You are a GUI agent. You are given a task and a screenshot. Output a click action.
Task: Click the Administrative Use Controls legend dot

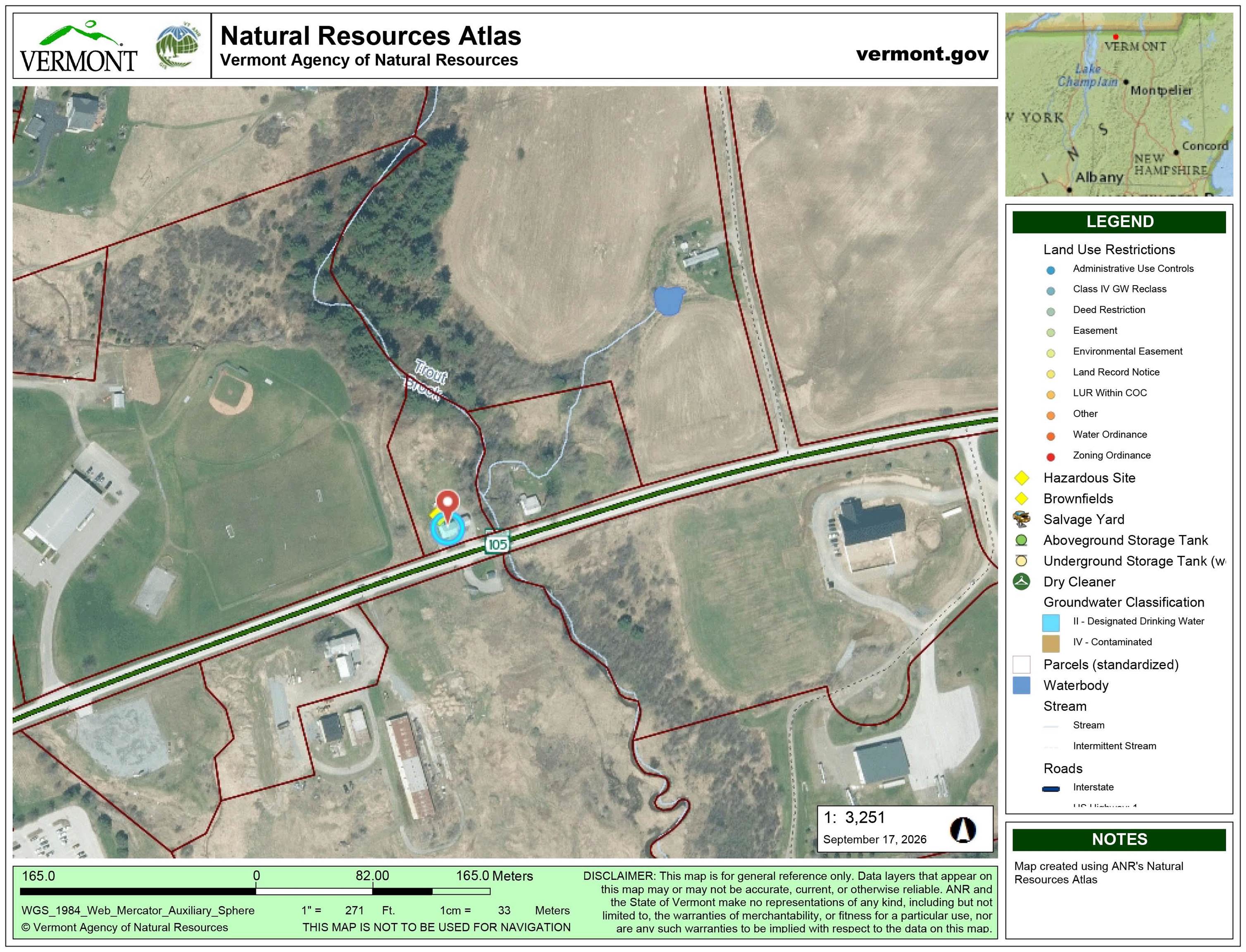click(1051, 270)
